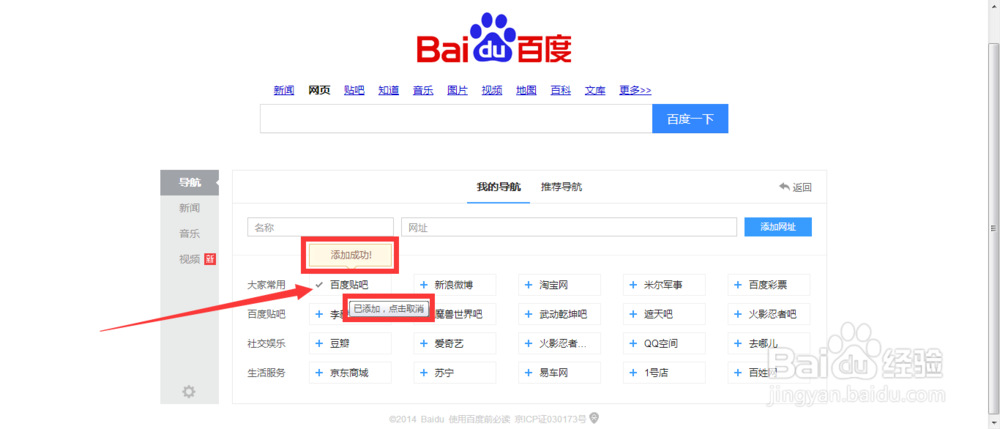Click the plus icon beside 1号店
1000x429 pixels.
(633, 373)
